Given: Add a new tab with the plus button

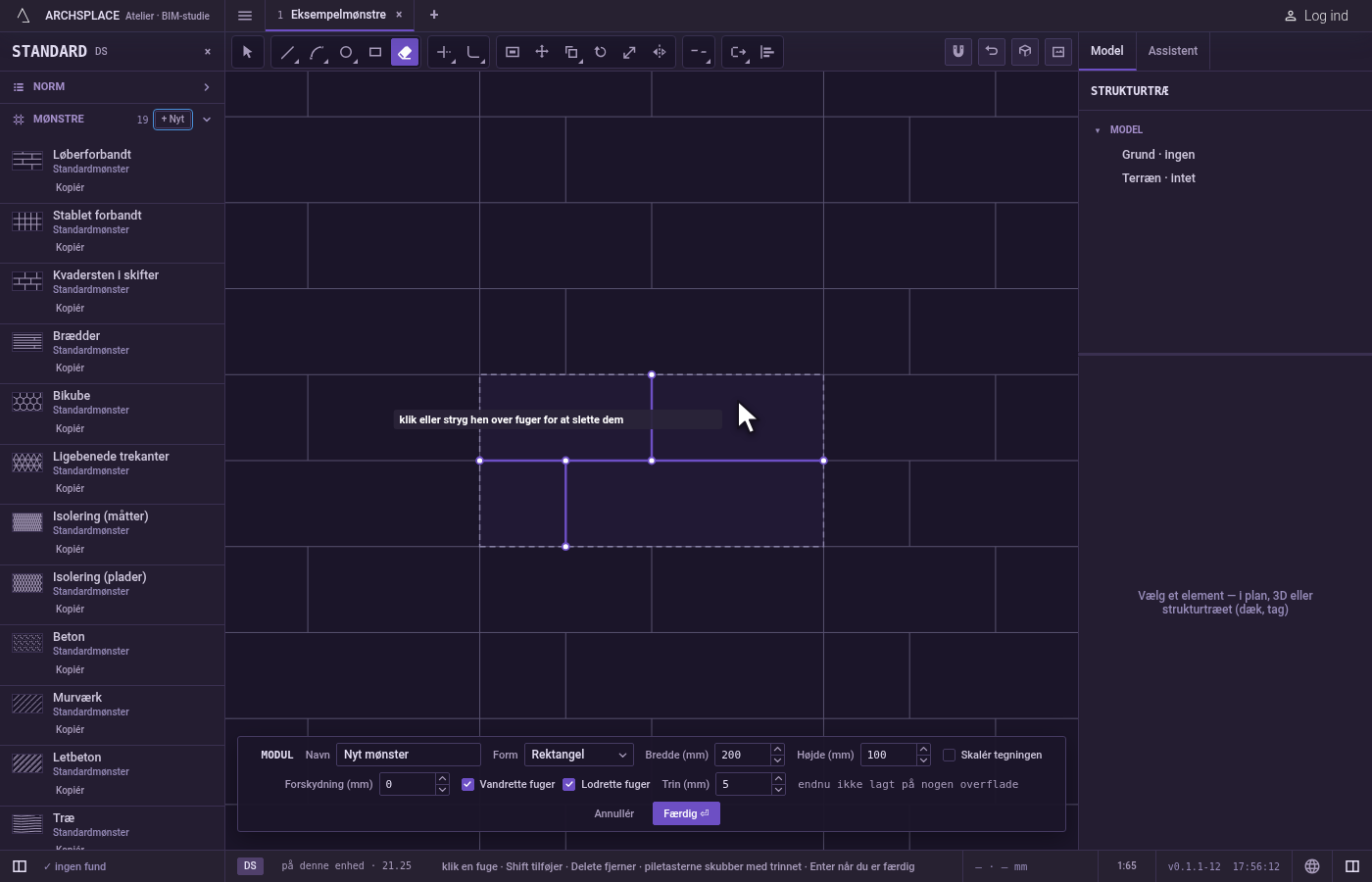Looking at the screenshot, I should pyautogui.click(x=434, y=15).
